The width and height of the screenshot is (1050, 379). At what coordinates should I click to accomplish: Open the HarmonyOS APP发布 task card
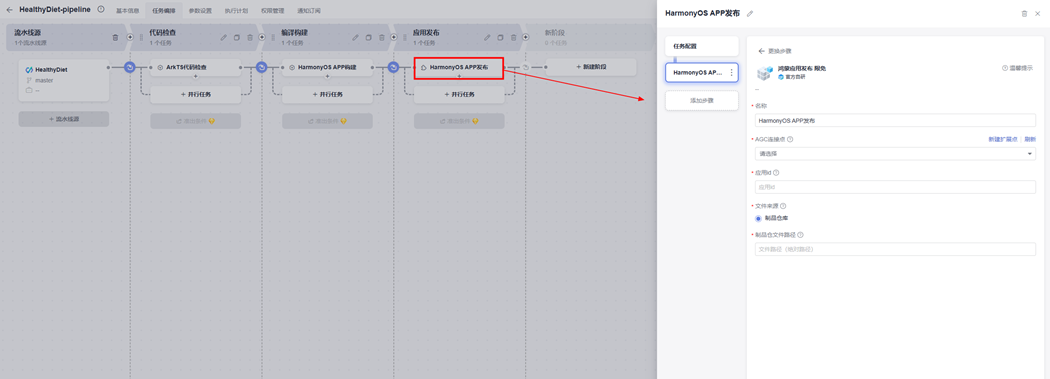tap(459, 68)
